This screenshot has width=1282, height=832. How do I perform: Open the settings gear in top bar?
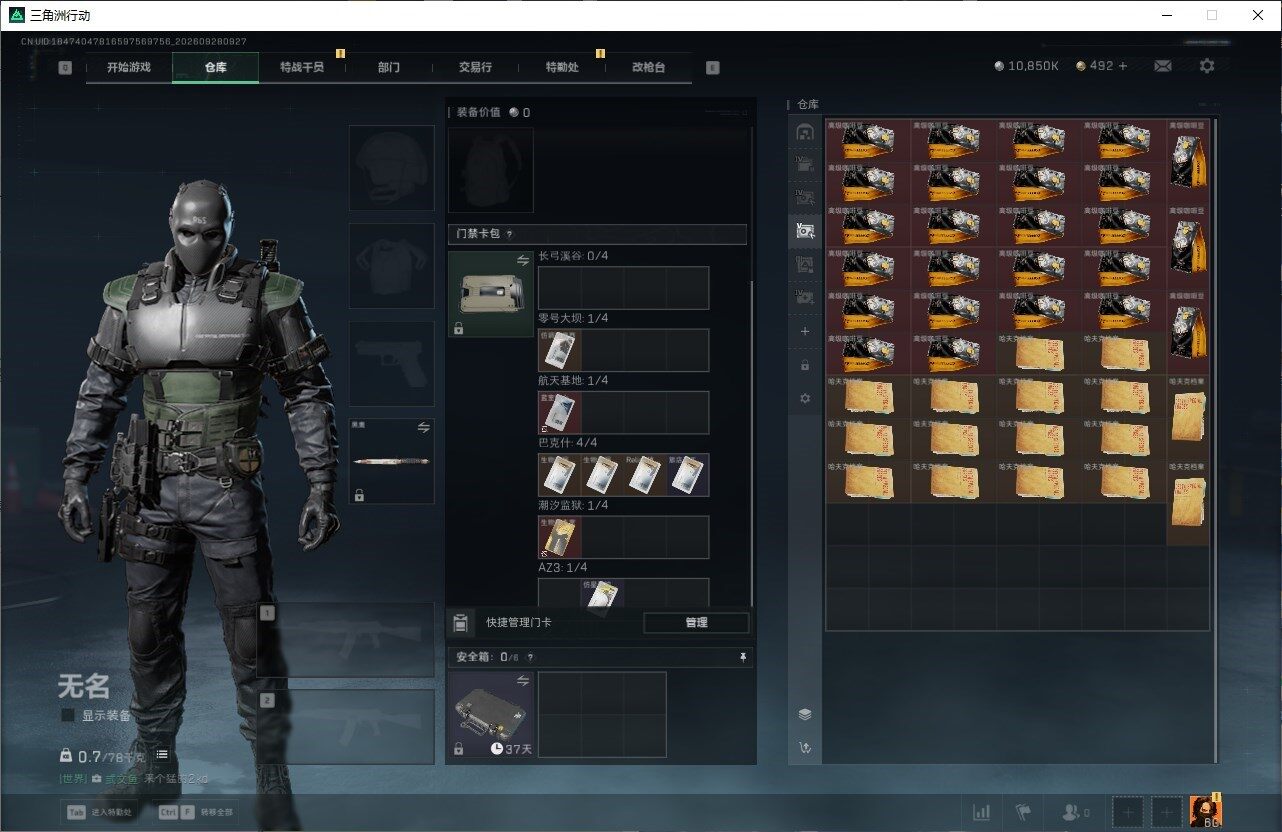pyautogui.click(x=1207, y=66)
